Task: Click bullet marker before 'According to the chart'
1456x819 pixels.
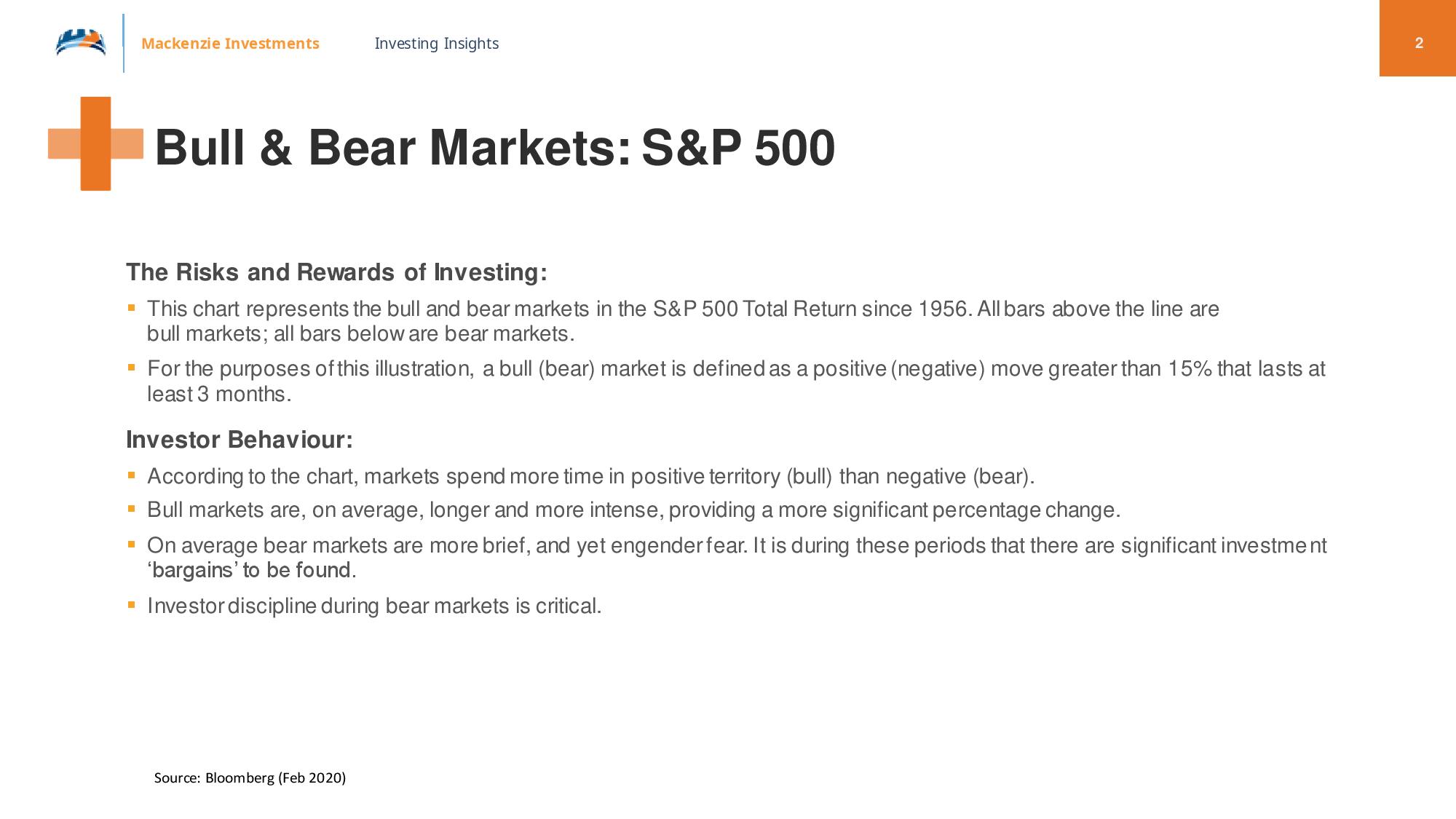Action: point(132,475)
